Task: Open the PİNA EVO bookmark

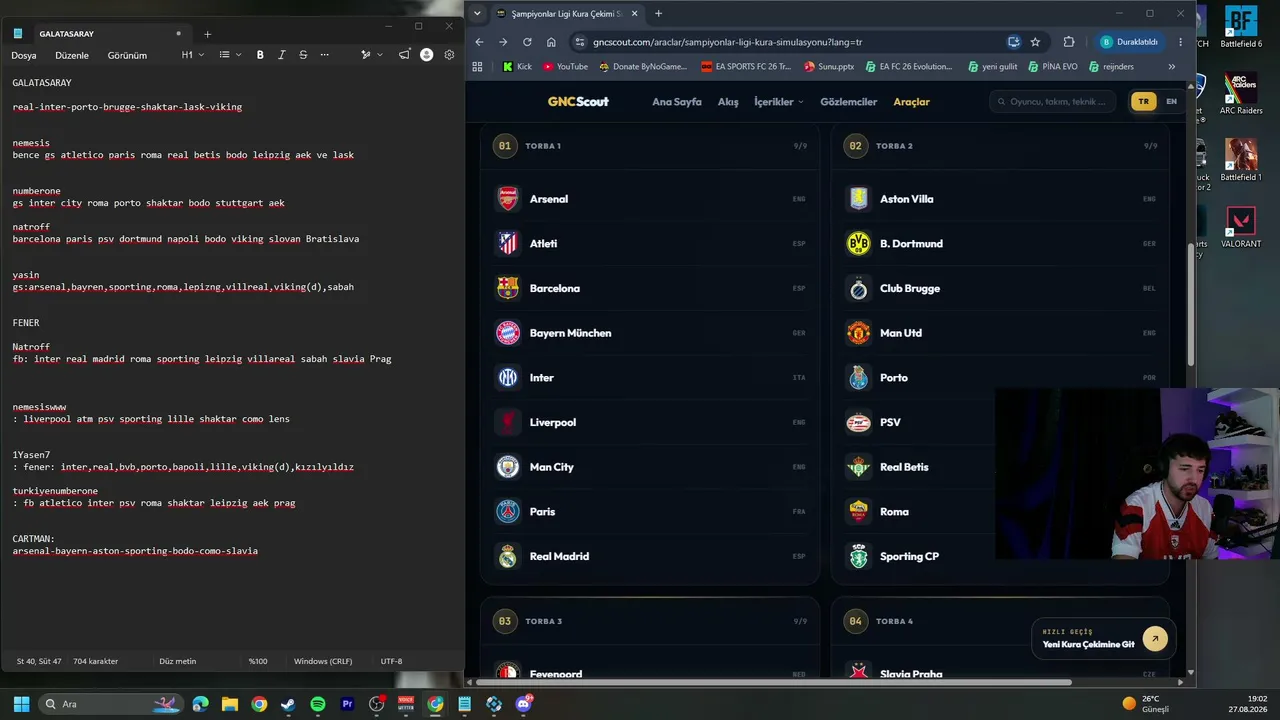Action: (1052, 67)
